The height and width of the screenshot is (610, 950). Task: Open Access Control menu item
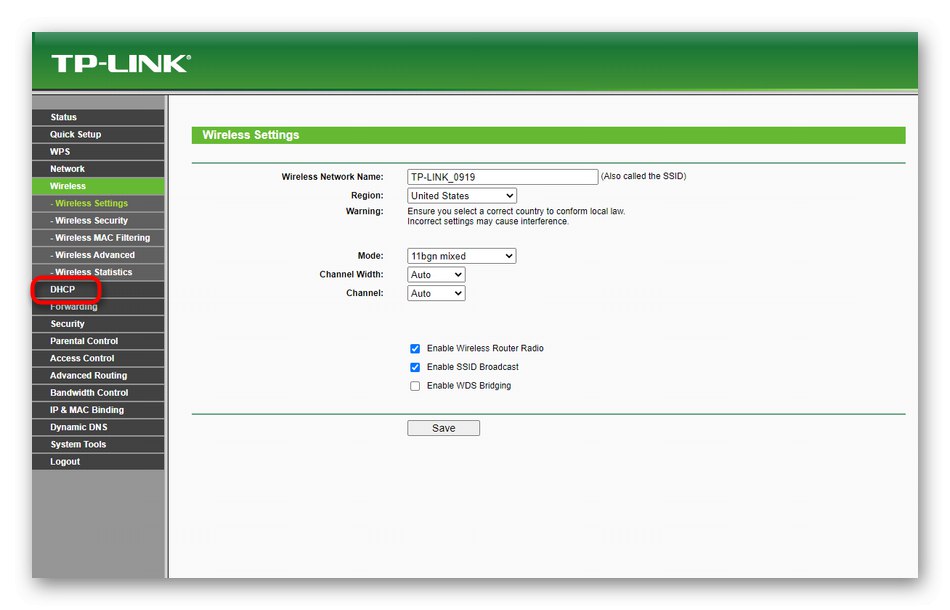98,359
